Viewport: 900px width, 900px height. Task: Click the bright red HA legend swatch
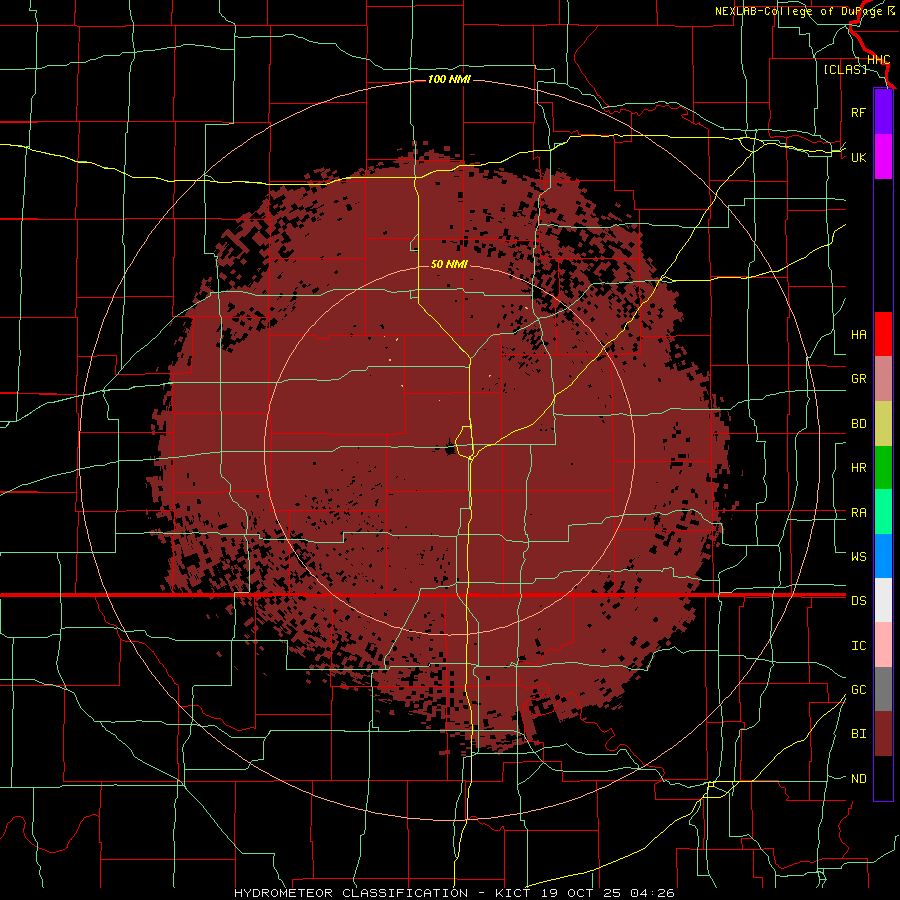tap(883, 334)
